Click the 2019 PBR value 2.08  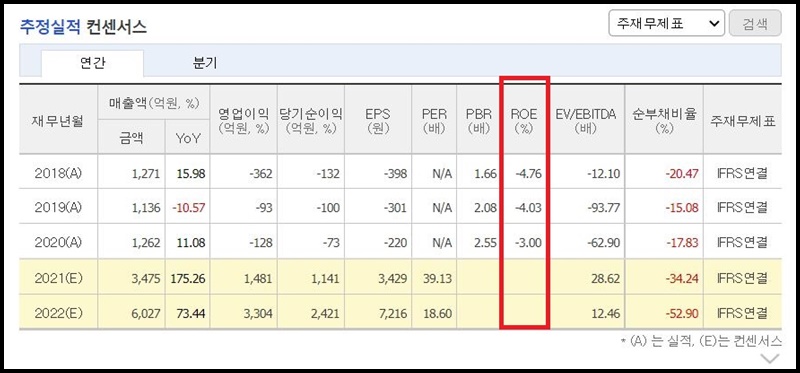pyautogui.click(x=486, y=208)
